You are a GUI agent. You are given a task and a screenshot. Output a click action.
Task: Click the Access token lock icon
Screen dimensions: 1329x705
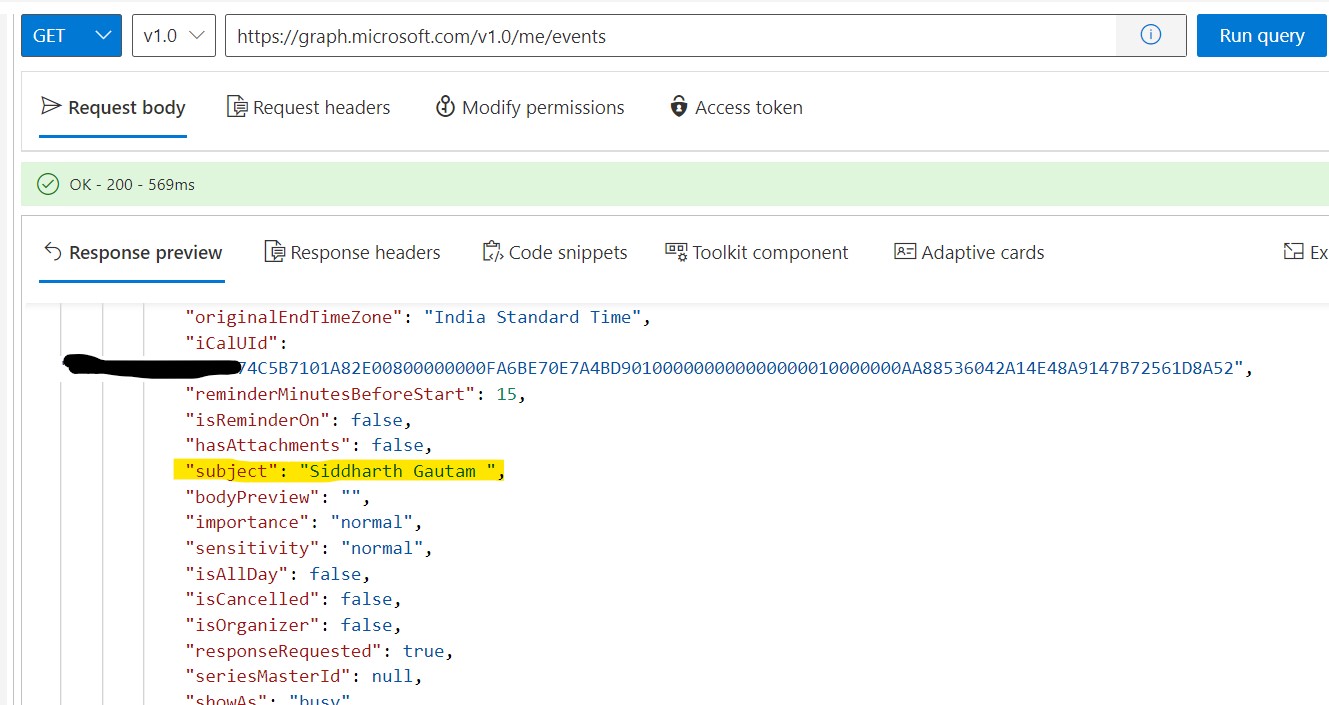point(679,106)
